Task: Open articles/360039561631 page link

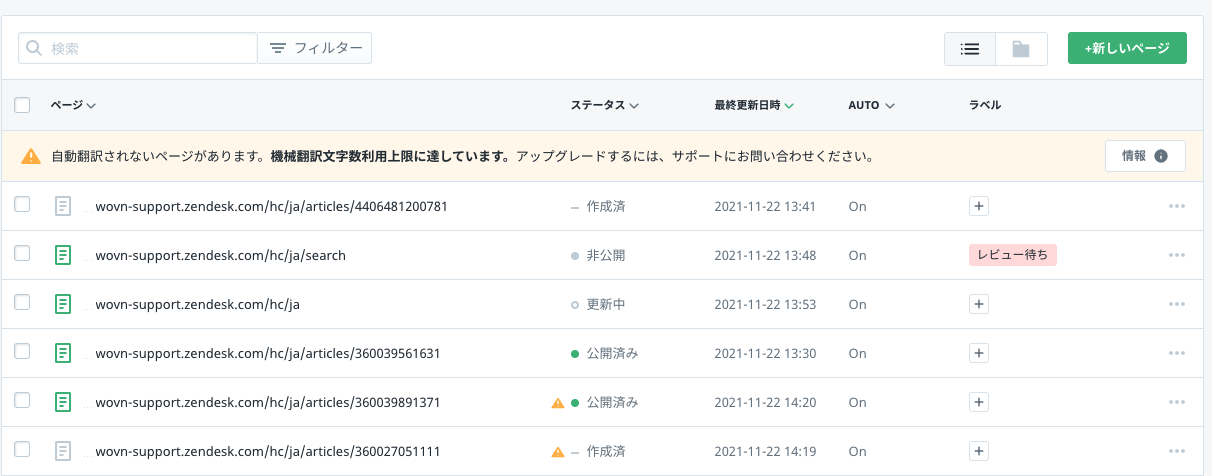Action: (268, 353)
